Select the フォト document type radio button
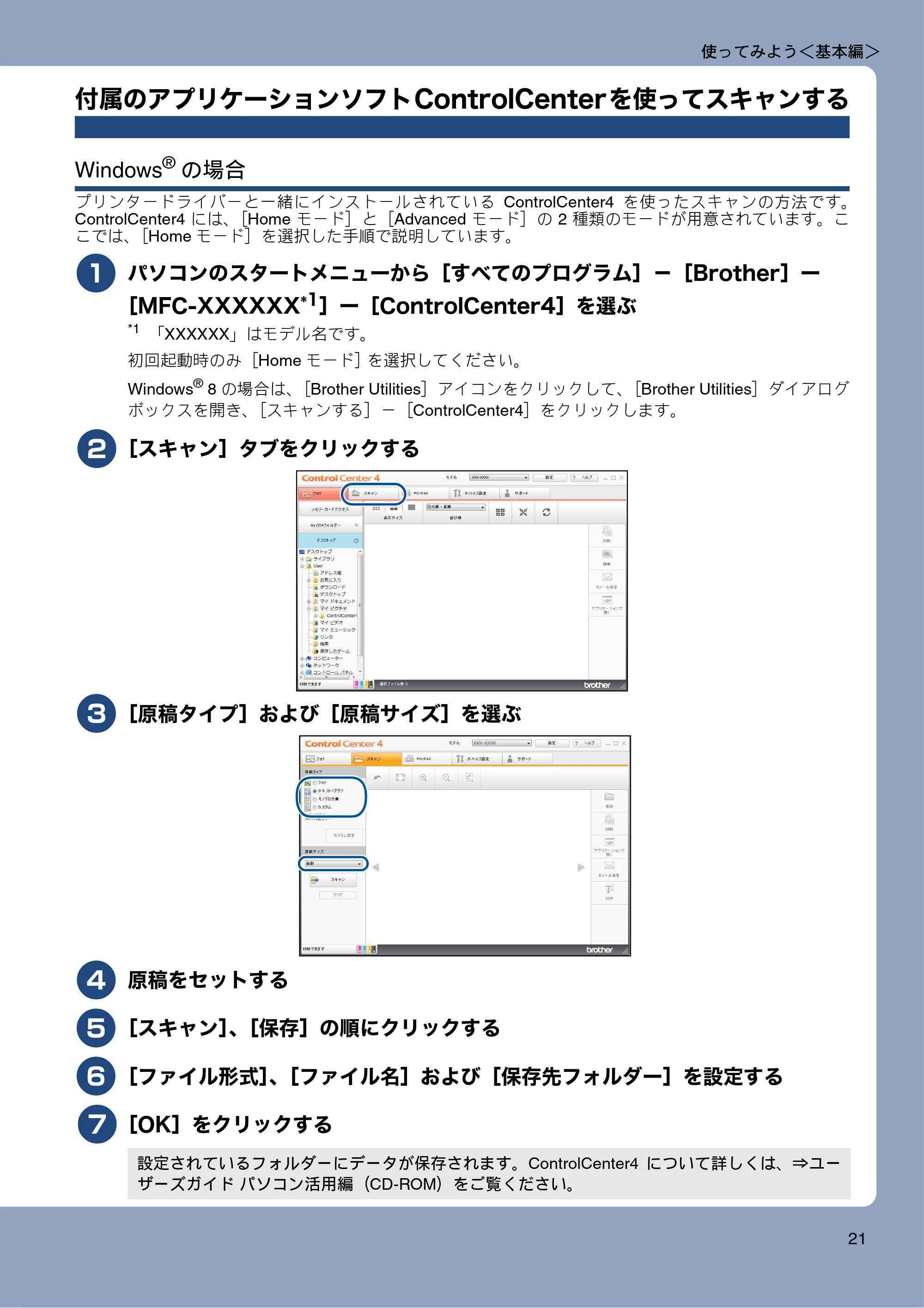 tap(315, 783)
